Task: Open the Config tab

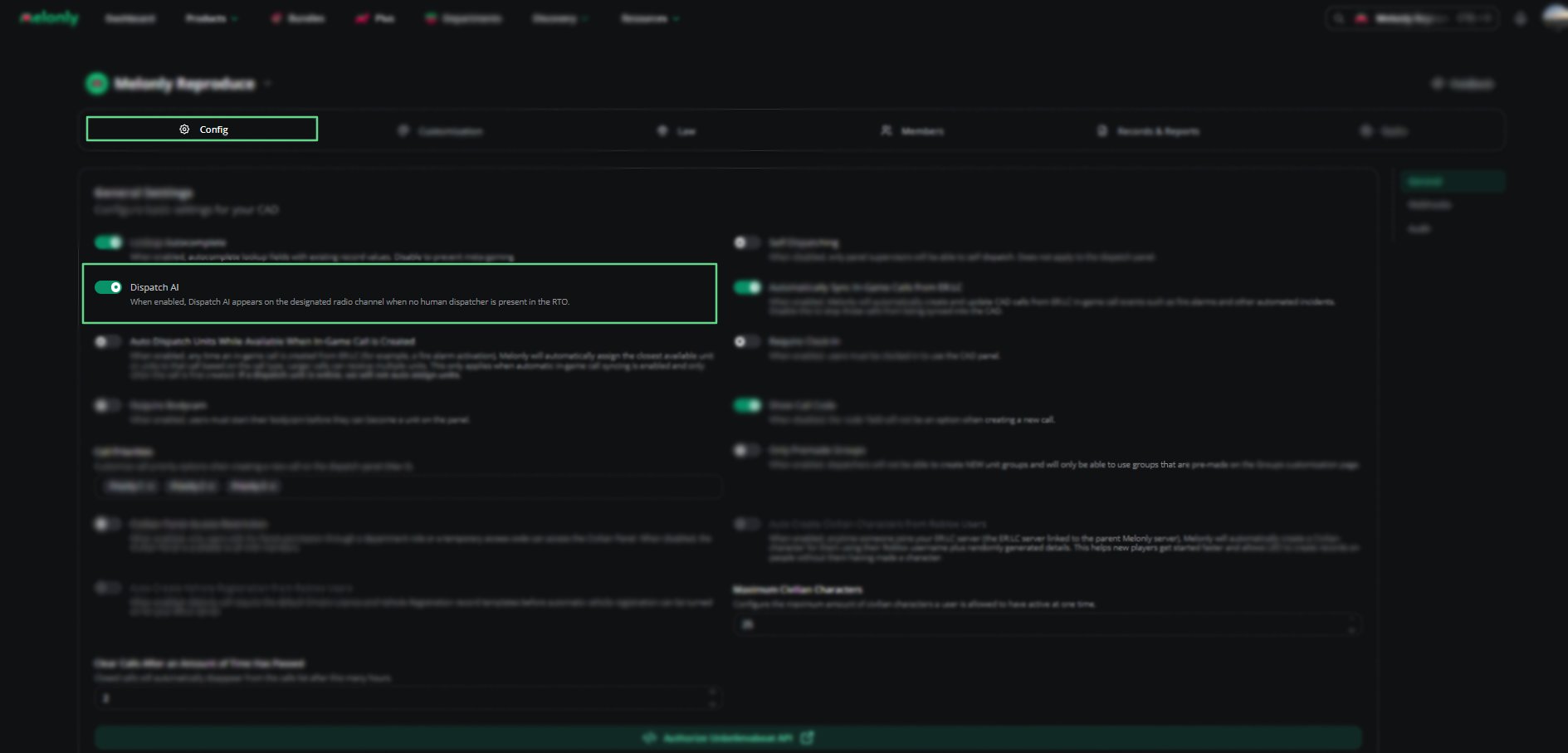Action: pos(202,129)
